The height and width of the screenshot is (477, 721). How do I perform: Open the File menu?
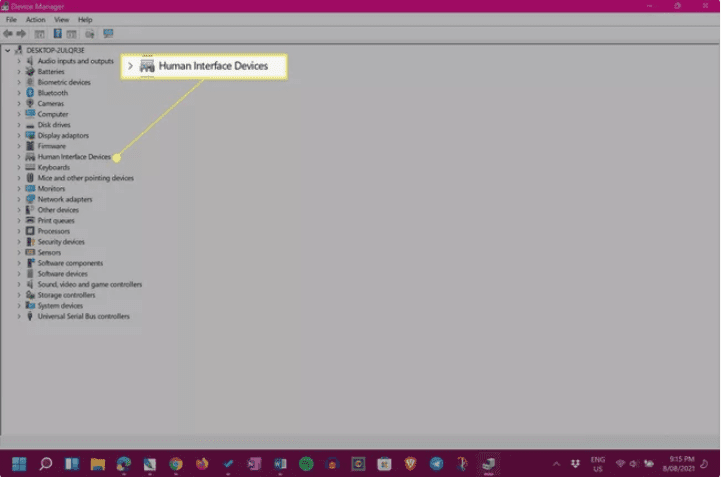coord(11,19)
